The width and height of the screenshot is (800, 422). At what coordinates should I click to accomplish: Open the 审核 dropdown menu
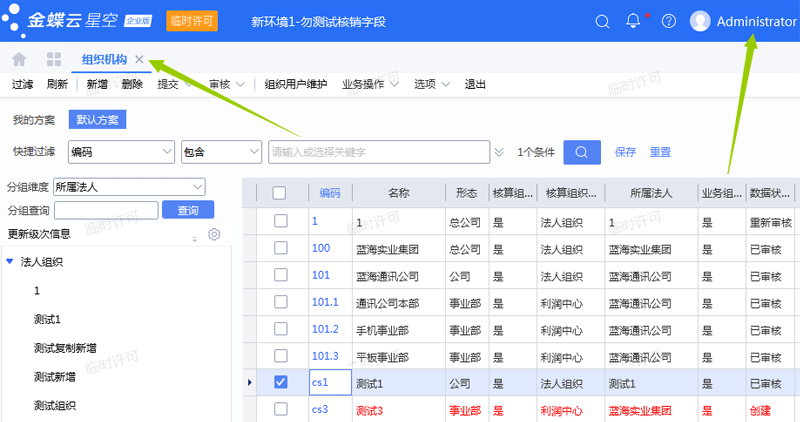227,84
